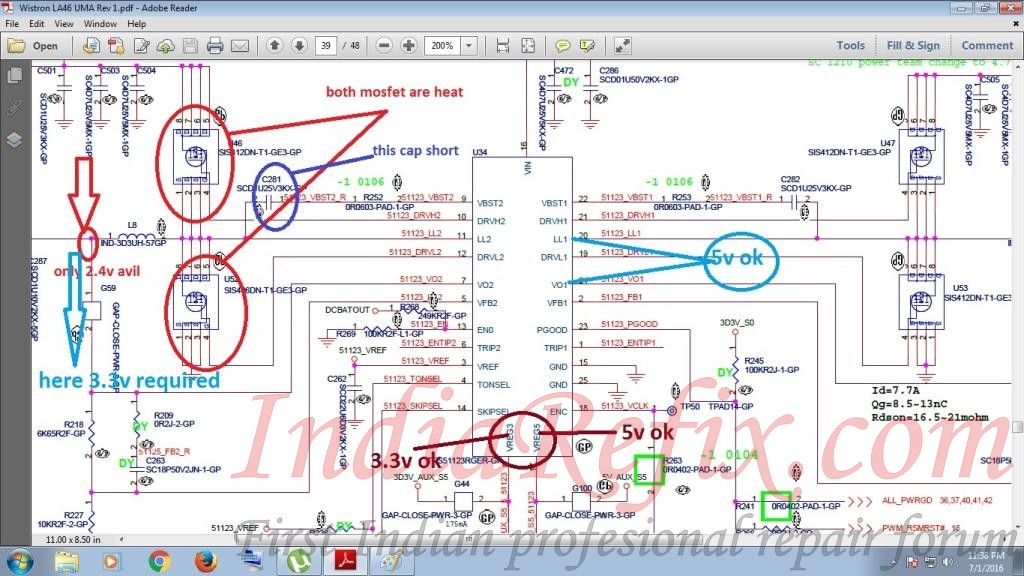Click the fit width scrolling icon
1024x576 pixels.
pyautogui.click(x=503, y=46)
